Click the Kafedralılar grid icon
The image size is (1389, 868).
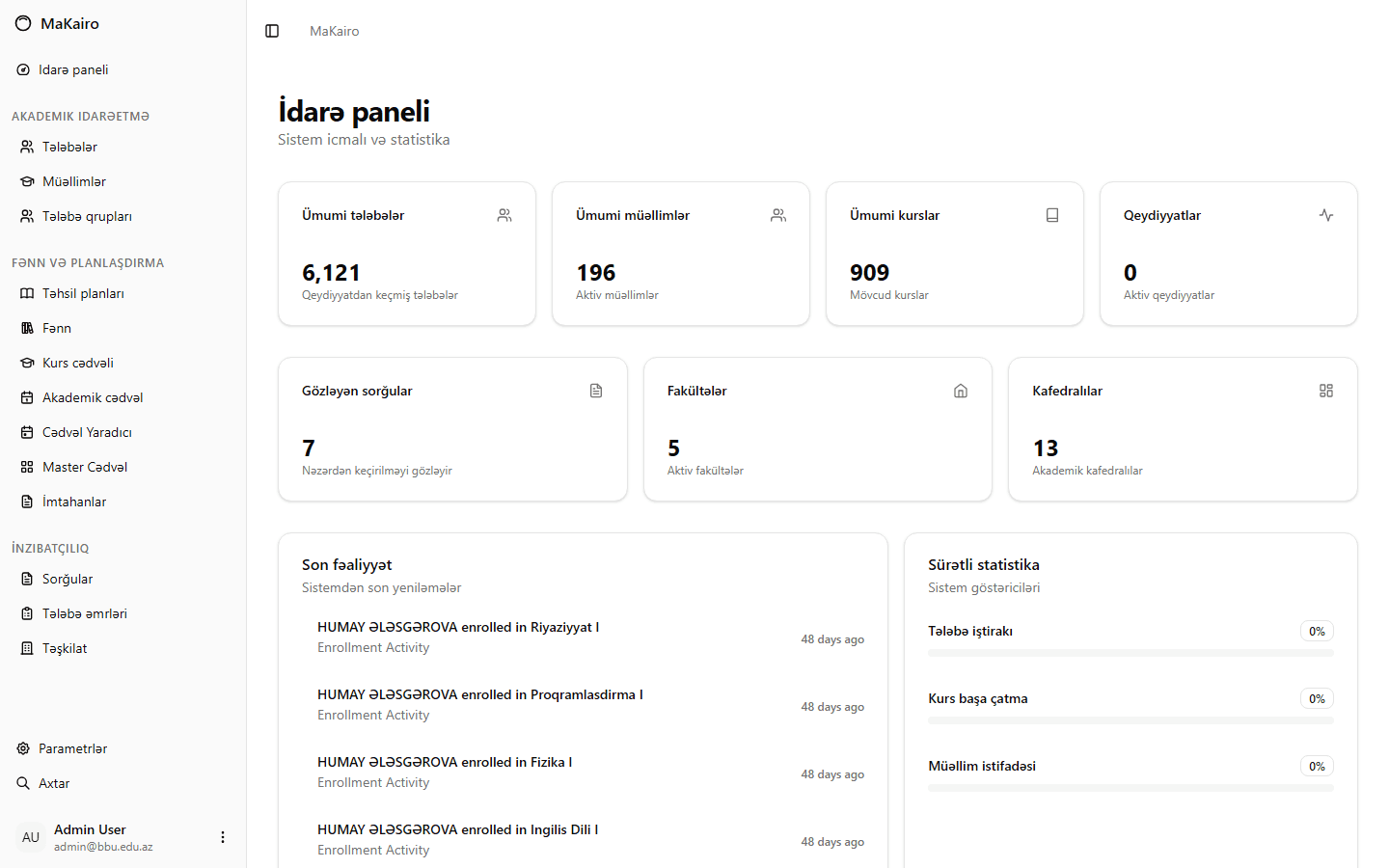(x=1326, y=391)
